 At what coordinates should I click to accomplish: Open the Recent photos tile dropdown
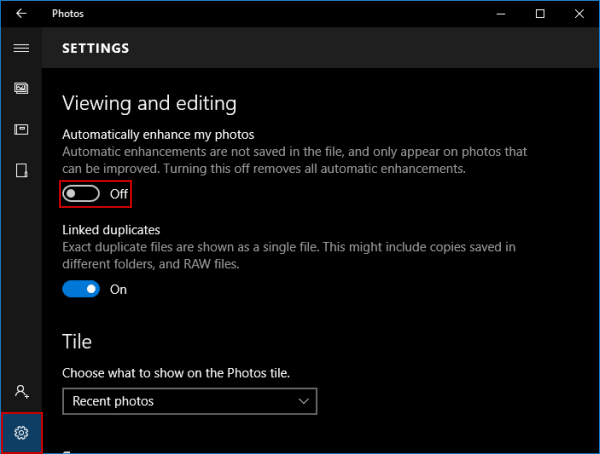click(189, 401)
